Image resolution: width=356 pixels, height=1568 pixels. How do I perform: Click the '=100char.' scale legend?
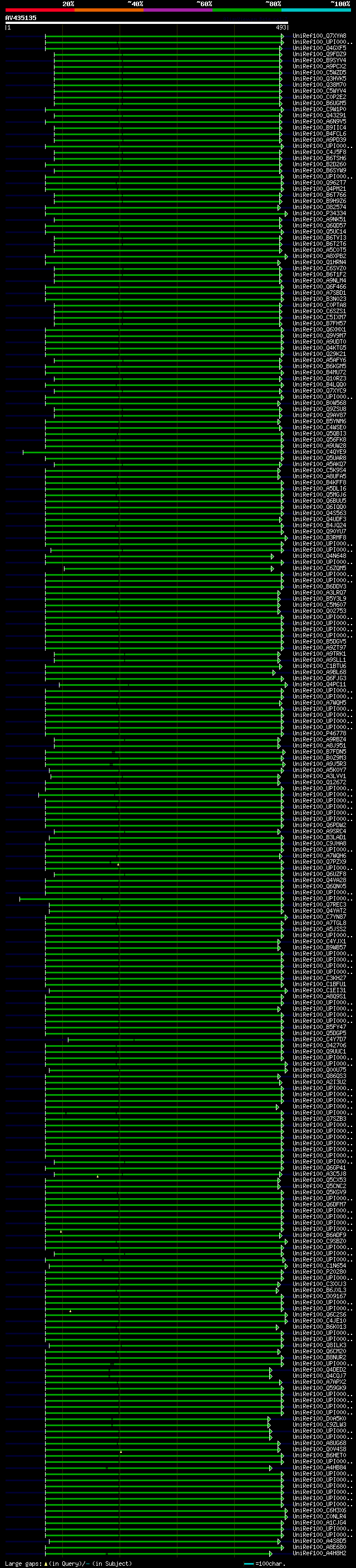click(264, 1564)
